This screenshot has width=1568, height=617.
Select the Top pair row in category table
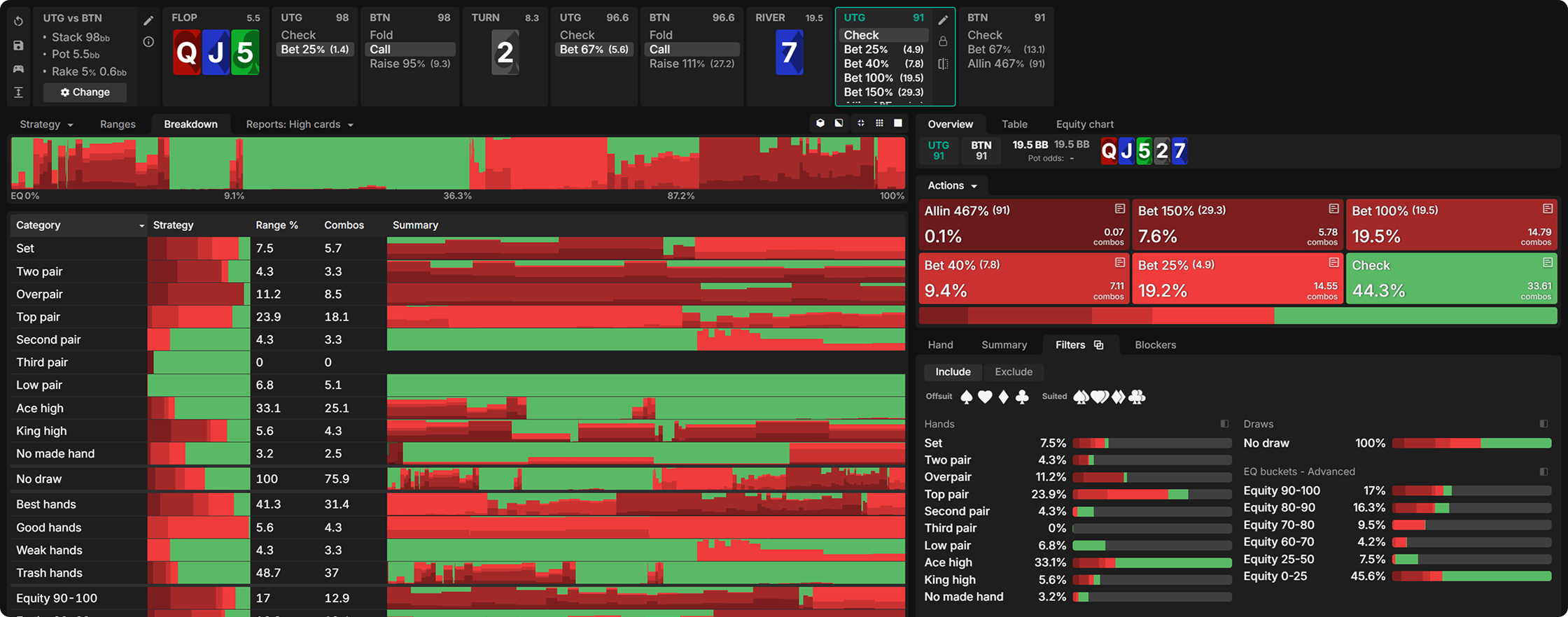pos(38,317)
